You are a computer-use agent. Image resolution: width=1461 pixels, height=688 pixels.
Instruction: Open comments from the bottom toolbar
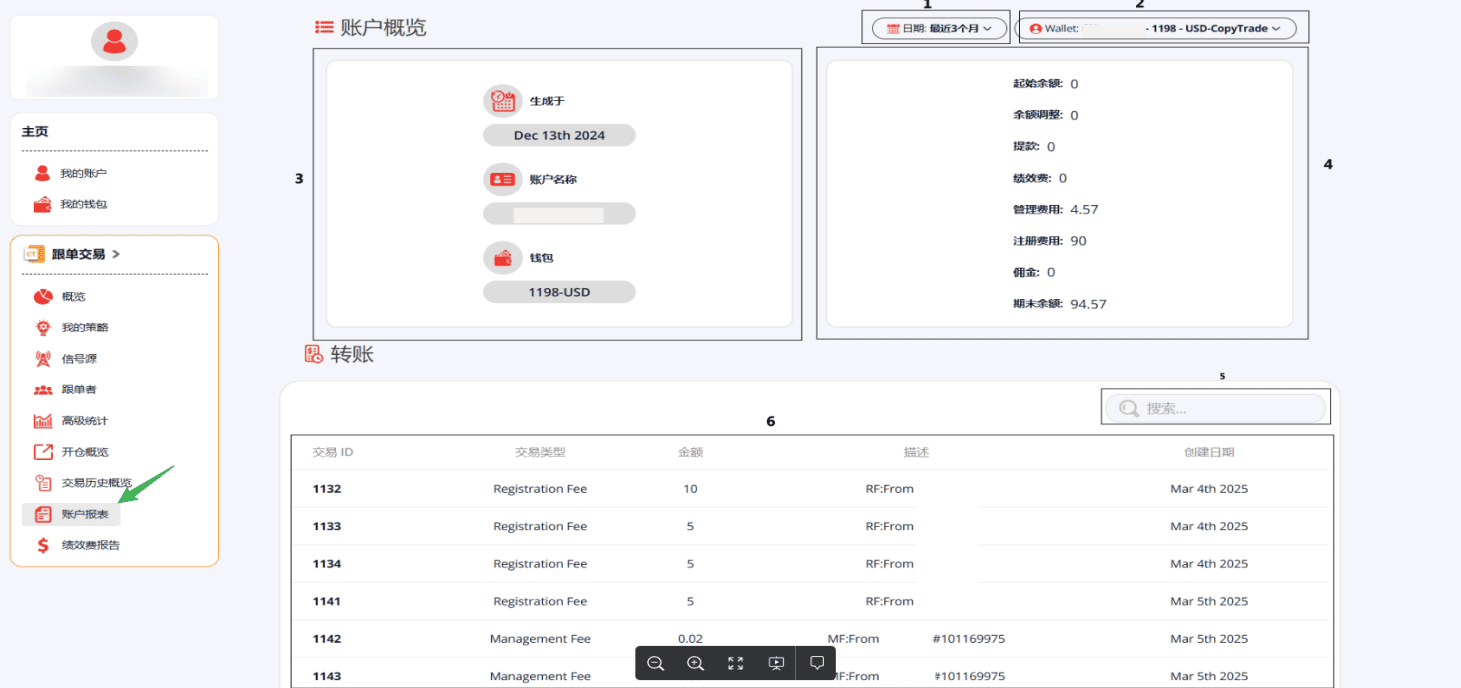click(x=816, y=663)
